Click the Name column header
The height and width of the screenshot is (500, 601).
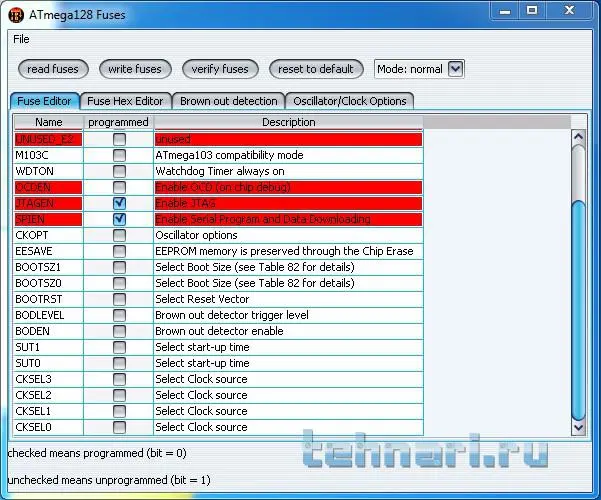tap(49, 122)
